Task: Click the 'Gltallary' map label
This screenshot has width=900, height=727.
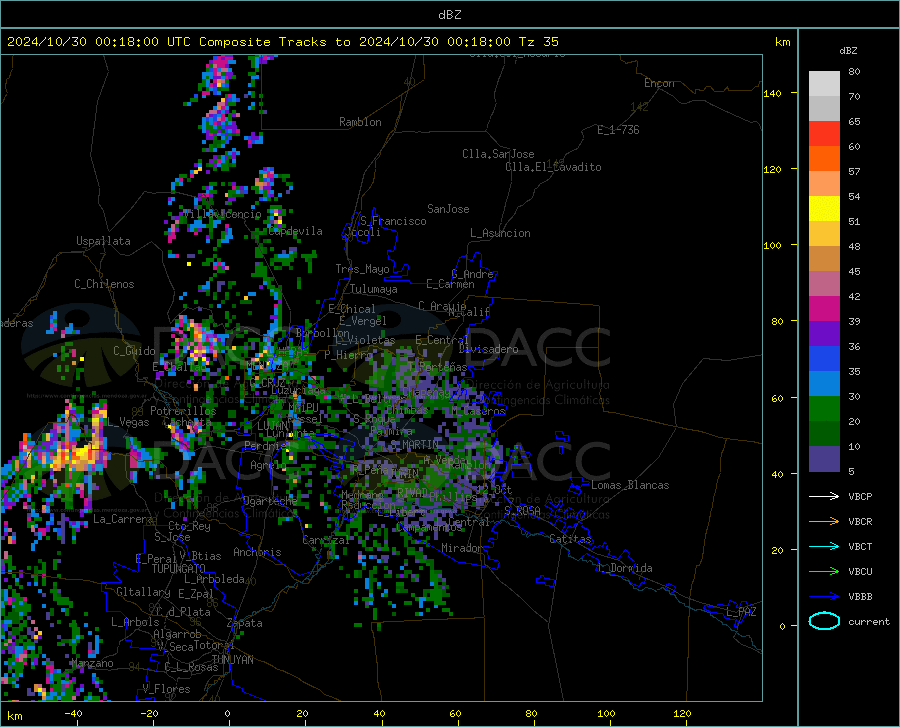Action: coord(143,592)
